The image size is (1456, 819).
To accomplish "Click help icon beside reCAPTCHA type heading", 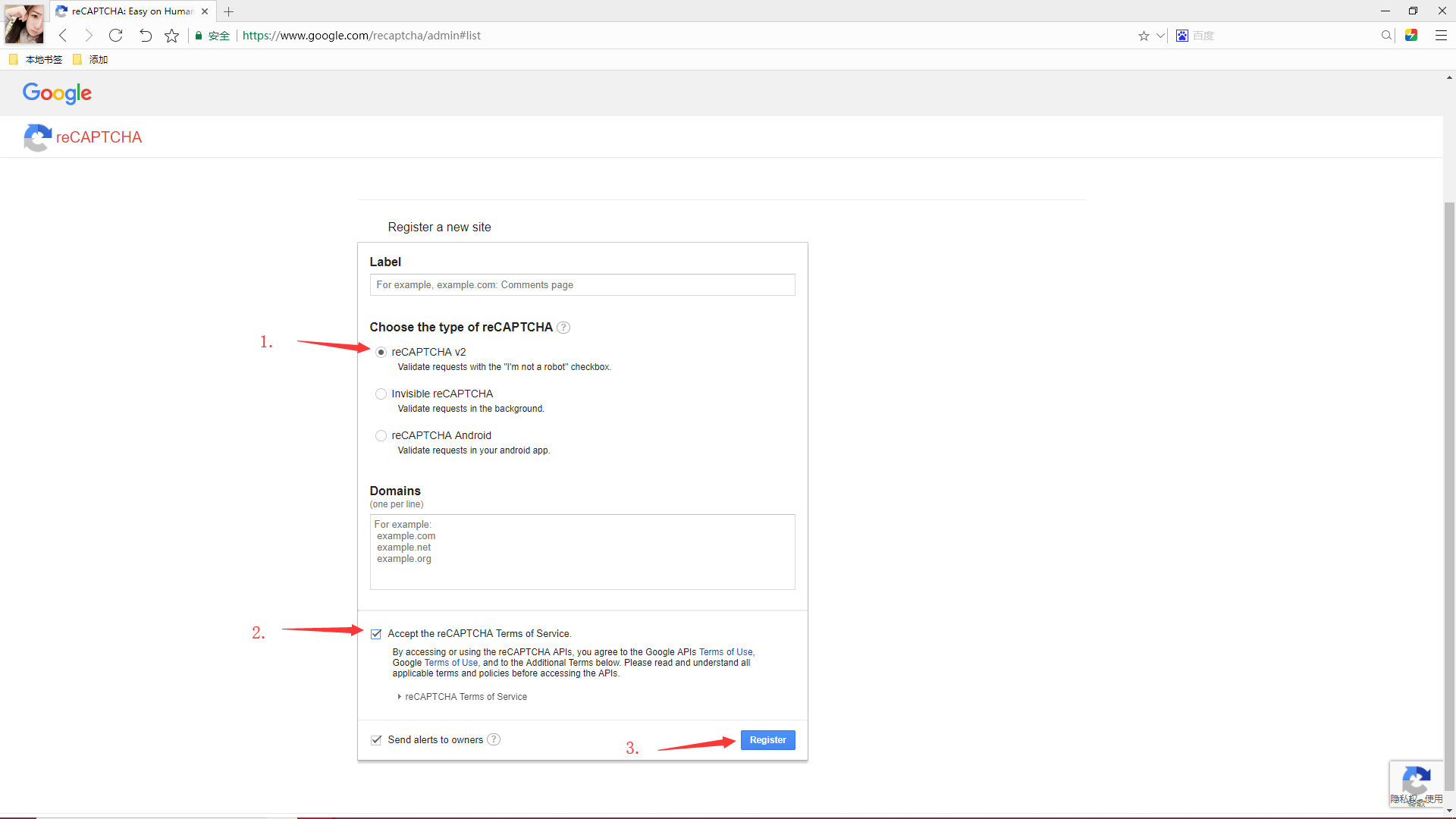I will [x=563, y=328].
